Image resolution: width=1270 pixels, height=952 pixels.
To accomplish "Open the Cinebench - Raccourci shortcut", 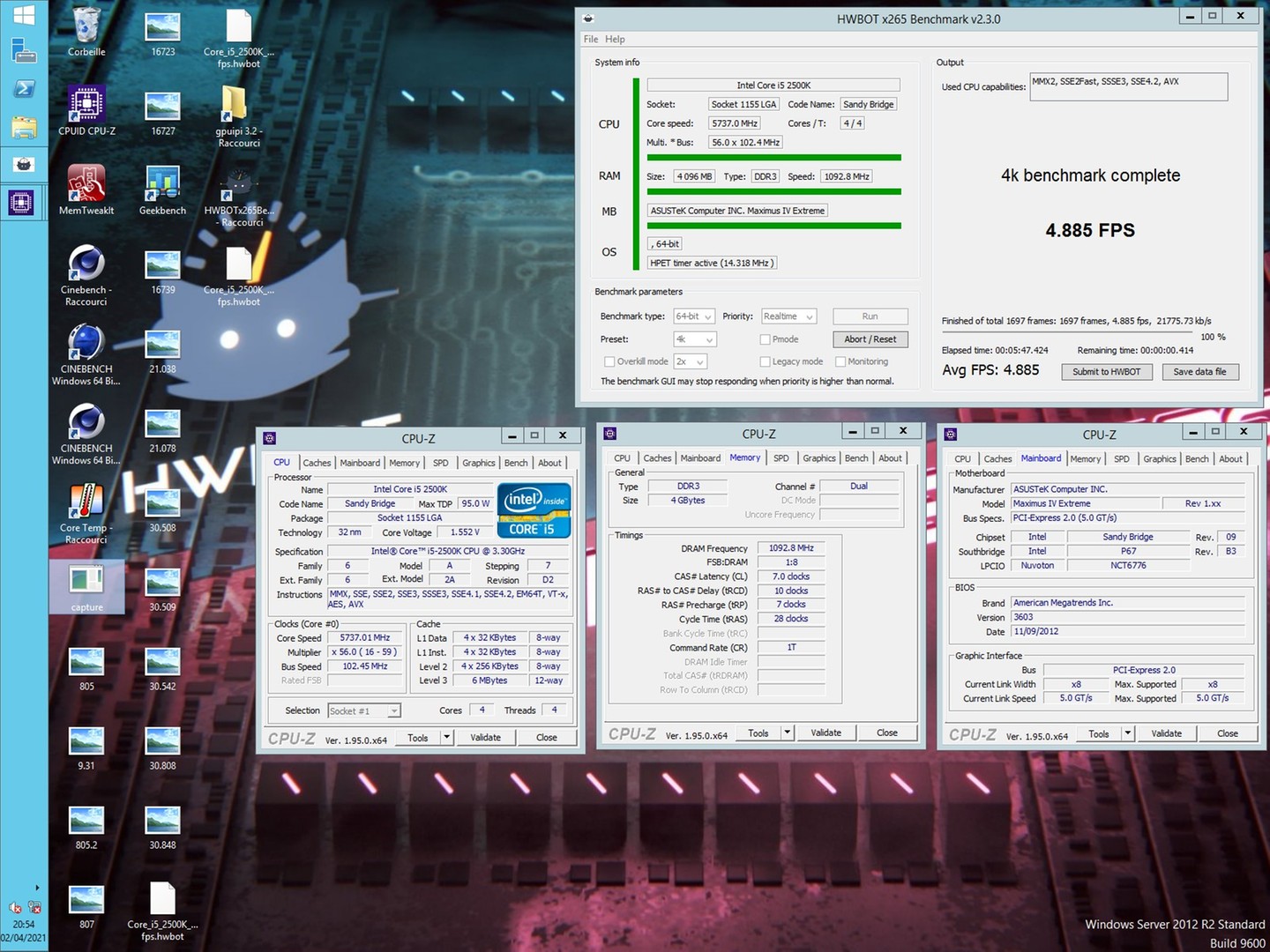I will click(86, 275).
